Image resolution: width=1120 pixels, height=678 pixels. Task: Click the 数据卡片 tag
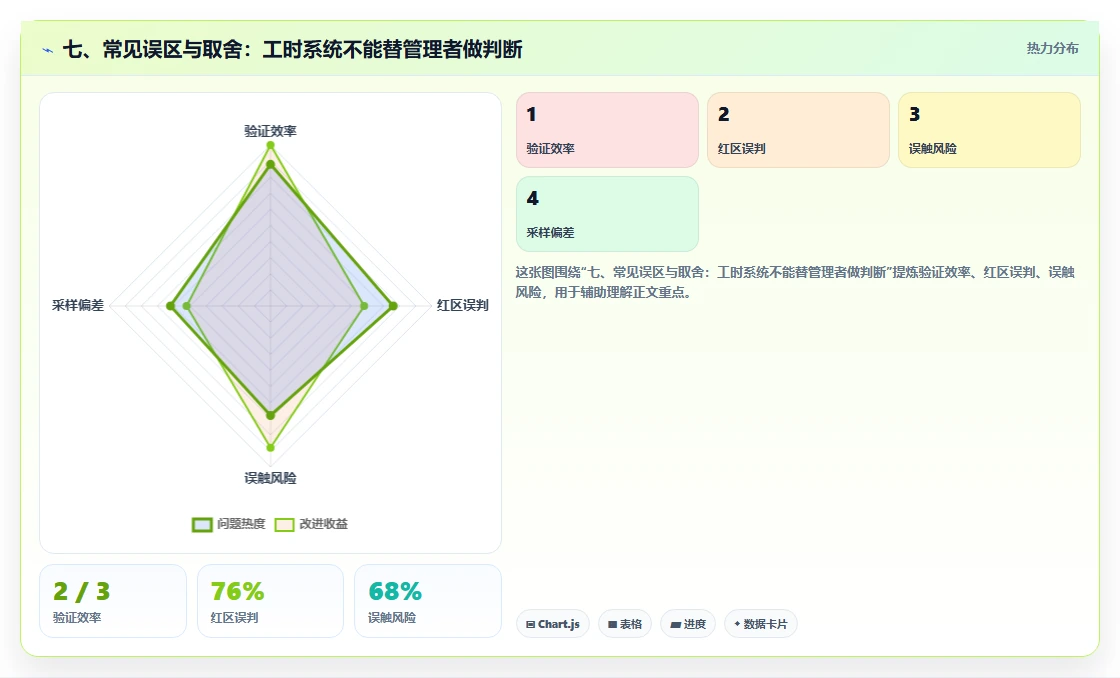tap(761, 624)
